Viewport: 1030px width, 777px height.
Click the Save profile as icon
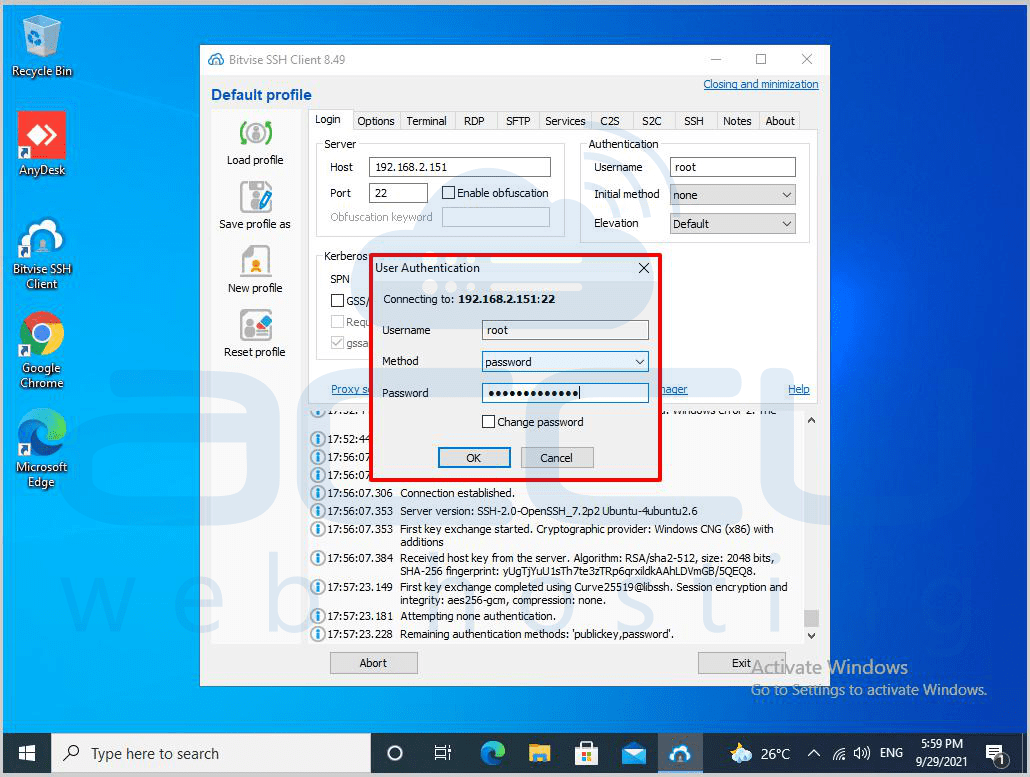[256, 196]
